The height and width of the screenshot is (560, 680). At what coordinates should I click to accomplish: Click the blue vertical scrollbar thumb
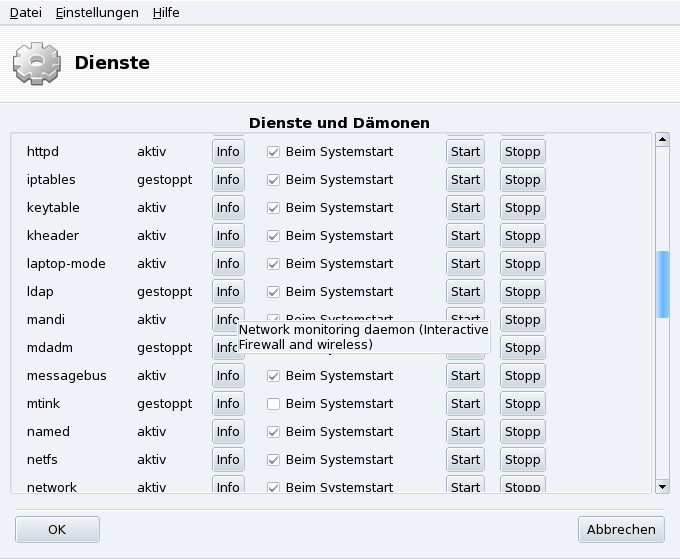[663, 284]
